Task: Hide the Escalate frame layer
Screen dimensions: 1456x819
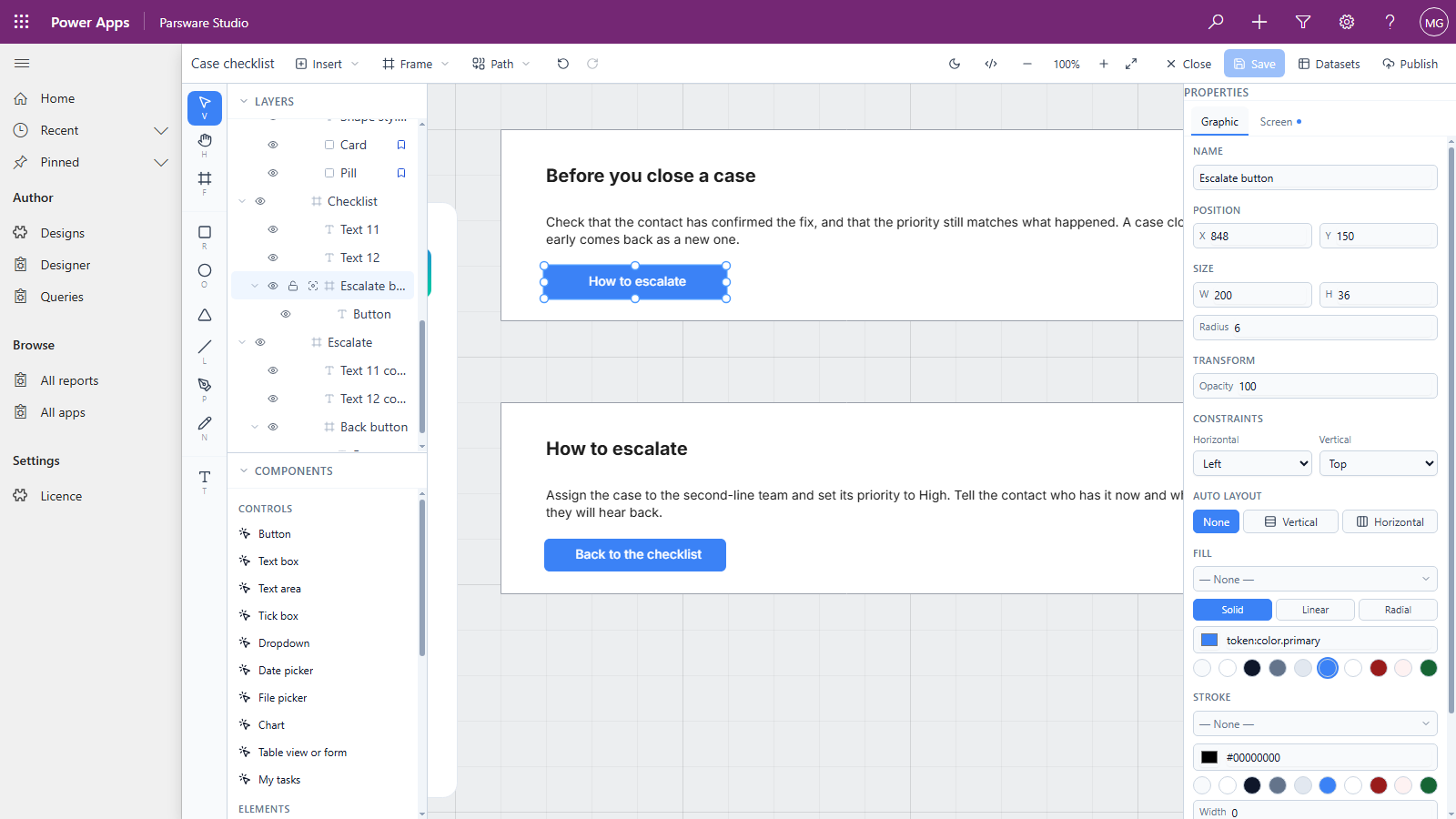Action: (260, 342)
